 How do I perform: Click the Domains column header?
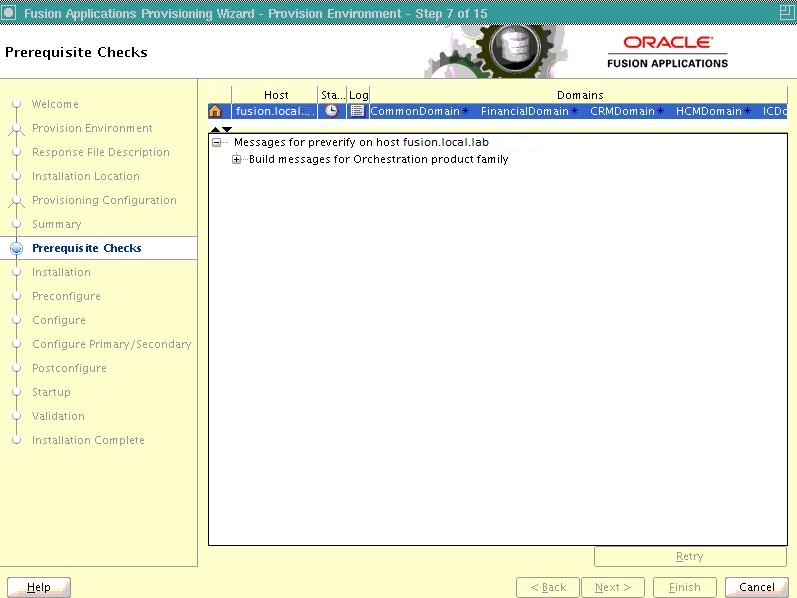579,95
